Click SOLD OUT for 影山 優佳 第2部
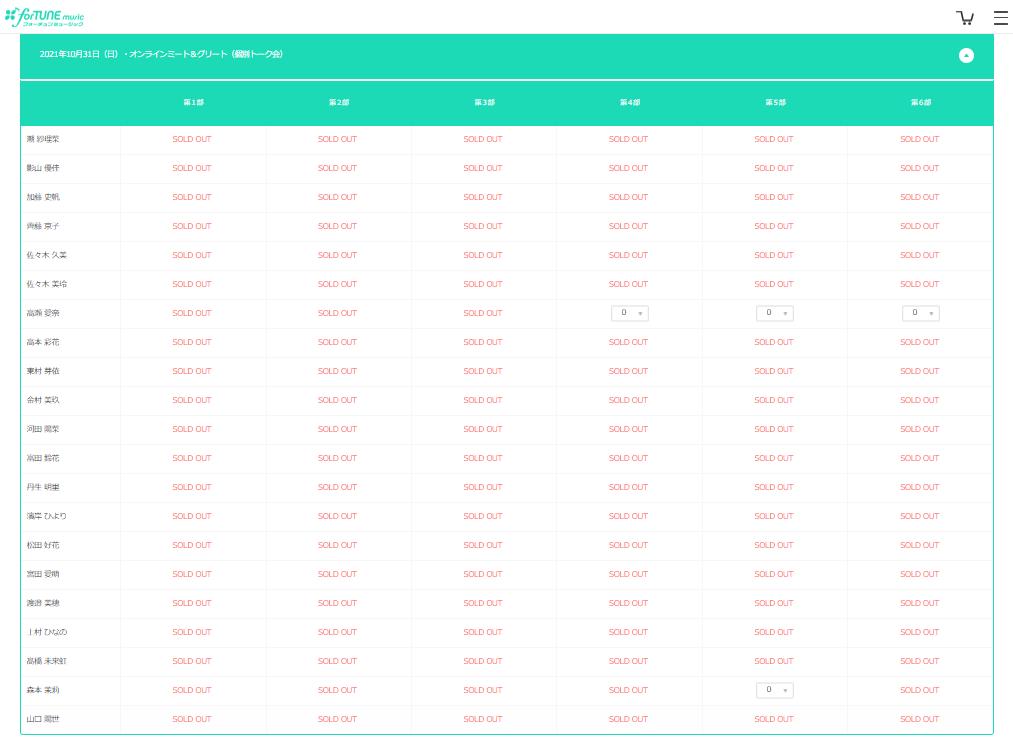Screen dimensions: 1013x741 tap(337, 169)
